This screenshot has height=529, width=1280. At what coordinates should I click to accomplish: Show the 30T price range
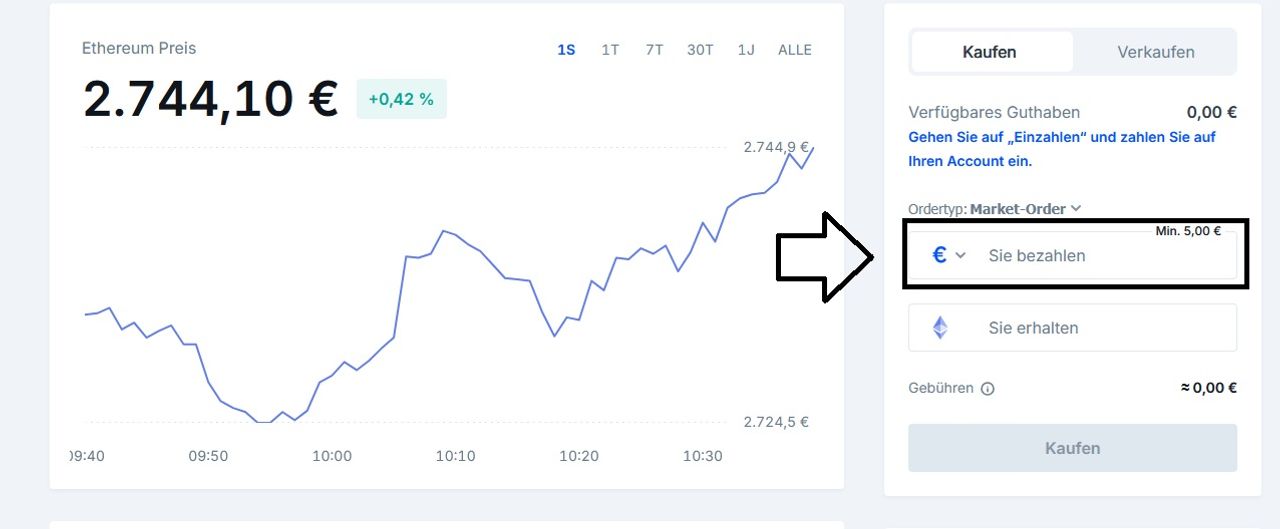pos(700,49)
